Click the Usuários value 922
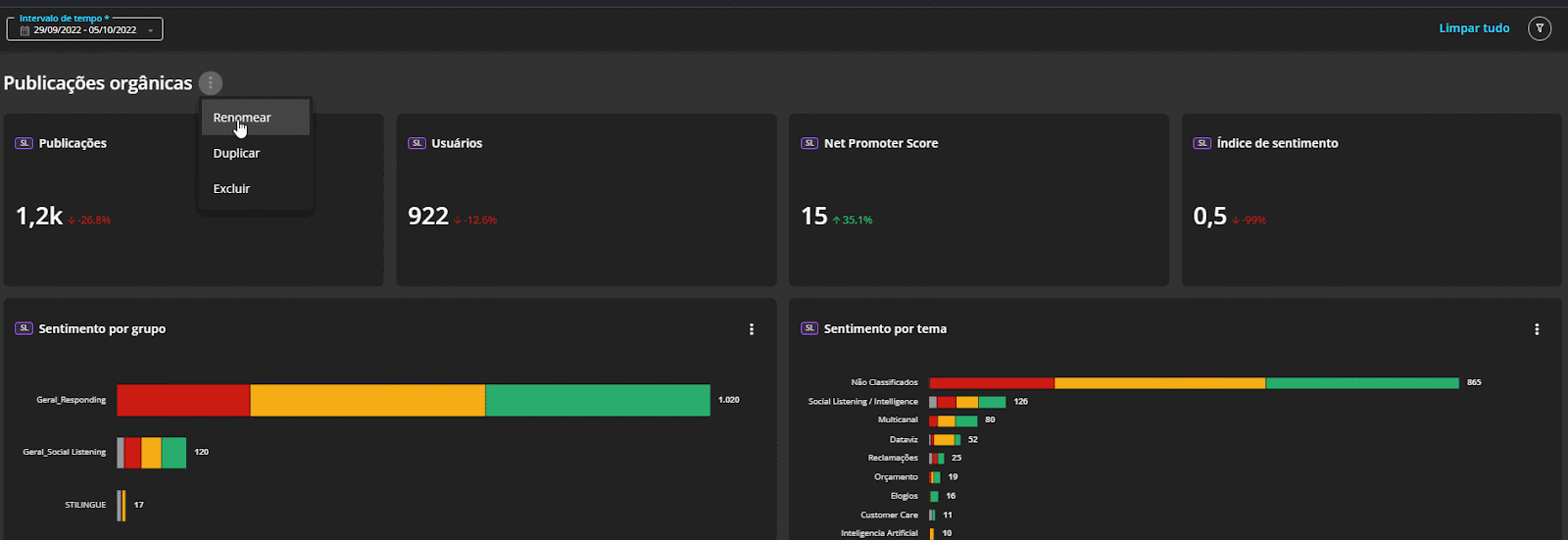 tap(428, 217)
